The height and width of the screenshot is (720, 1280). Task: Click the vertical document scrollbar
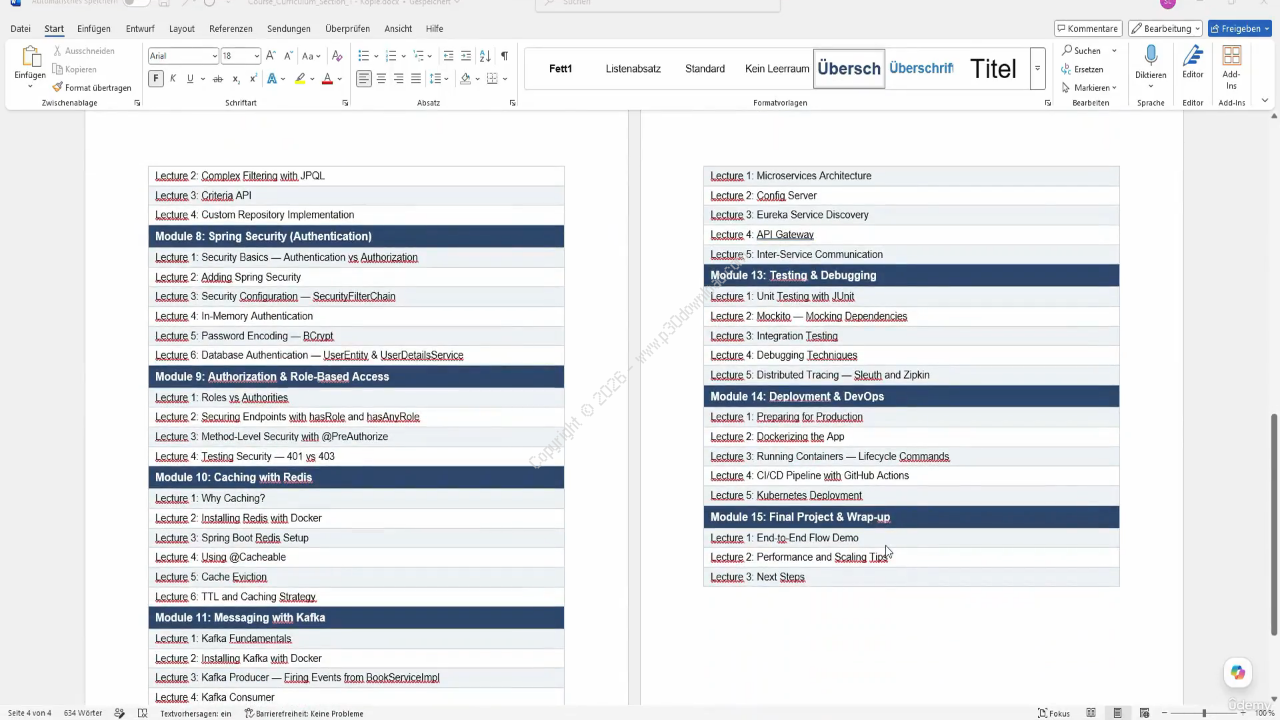click(1274, 524)
